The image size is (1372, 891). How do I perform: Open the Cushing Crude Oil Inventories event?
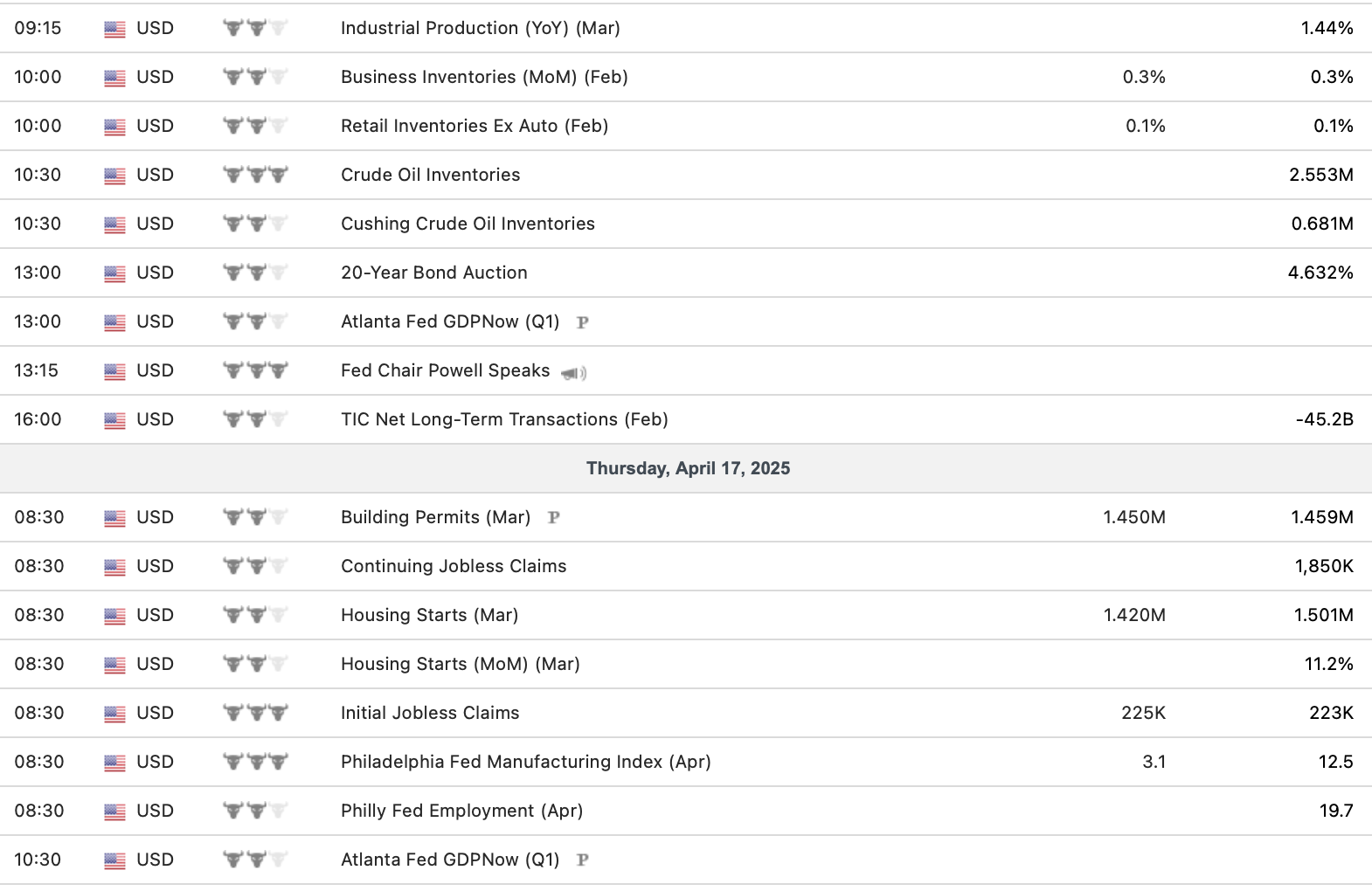(x=468, y=224)
